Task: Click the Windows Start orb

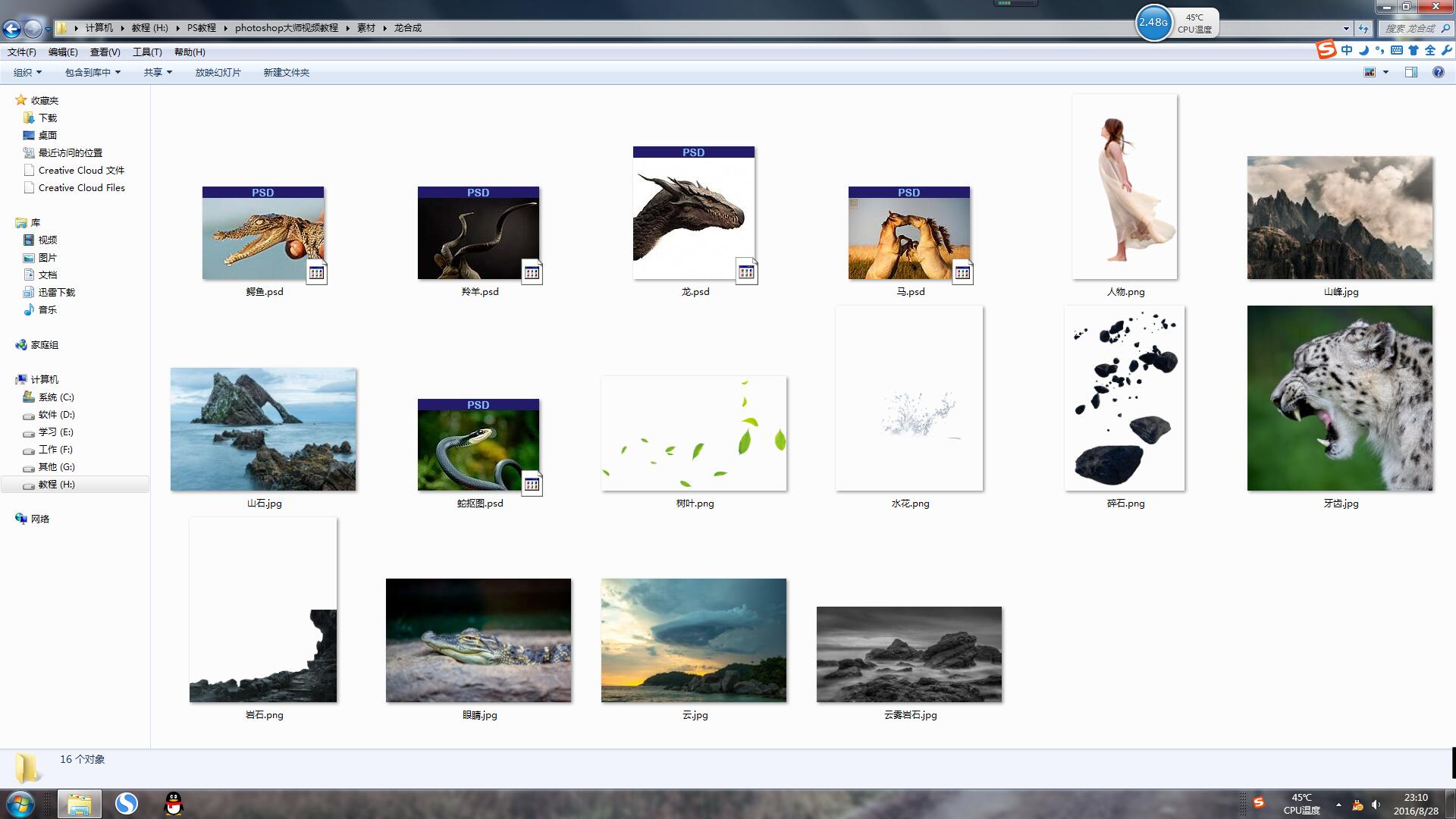Action: 20,804
